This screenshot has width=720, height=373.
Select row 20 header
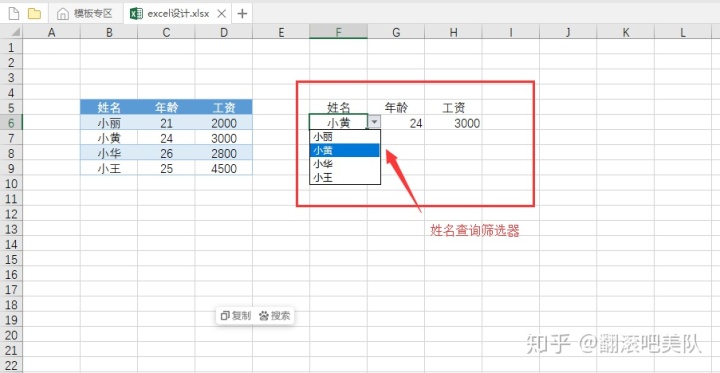coord(11,335)
